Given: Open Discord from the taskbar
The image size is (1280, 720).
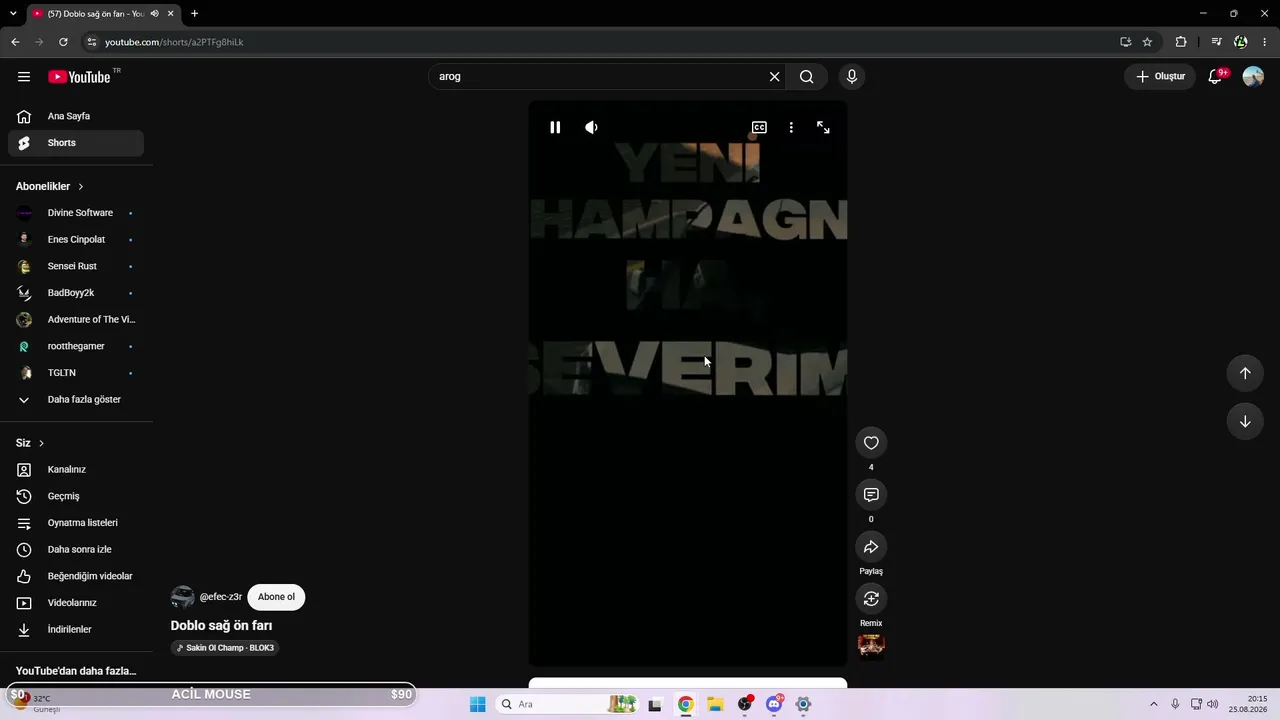Looking at the screenshot, I should tap(774, 704).
